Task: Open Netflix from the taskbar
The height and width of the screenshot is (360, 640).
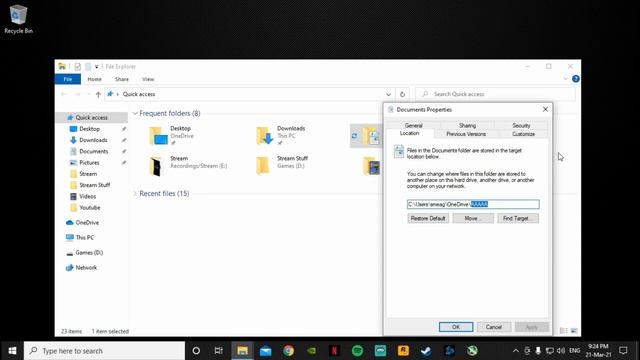Action: (x=334, y=351)
